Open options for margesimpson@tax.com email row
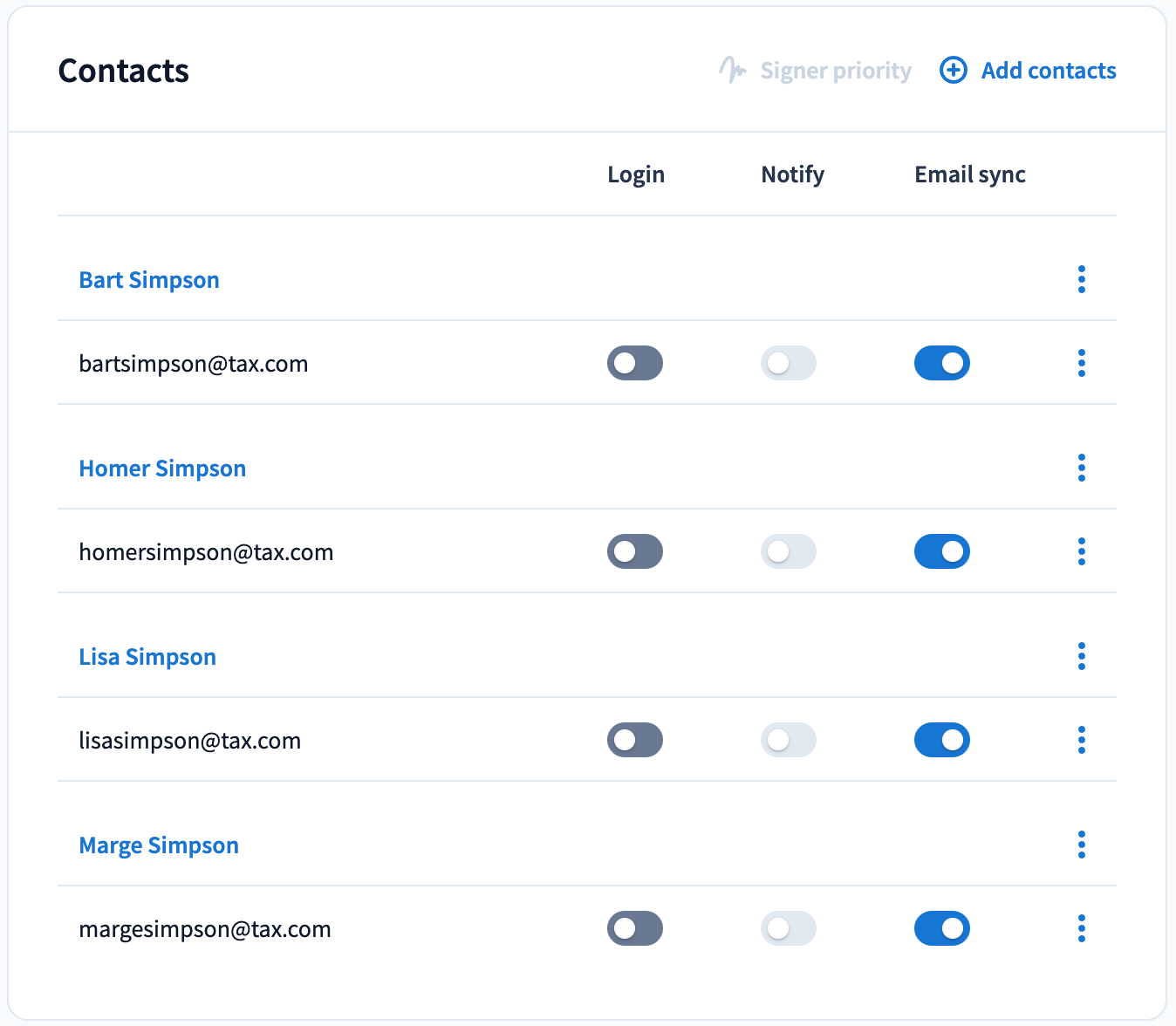 tap(1082, 928)
